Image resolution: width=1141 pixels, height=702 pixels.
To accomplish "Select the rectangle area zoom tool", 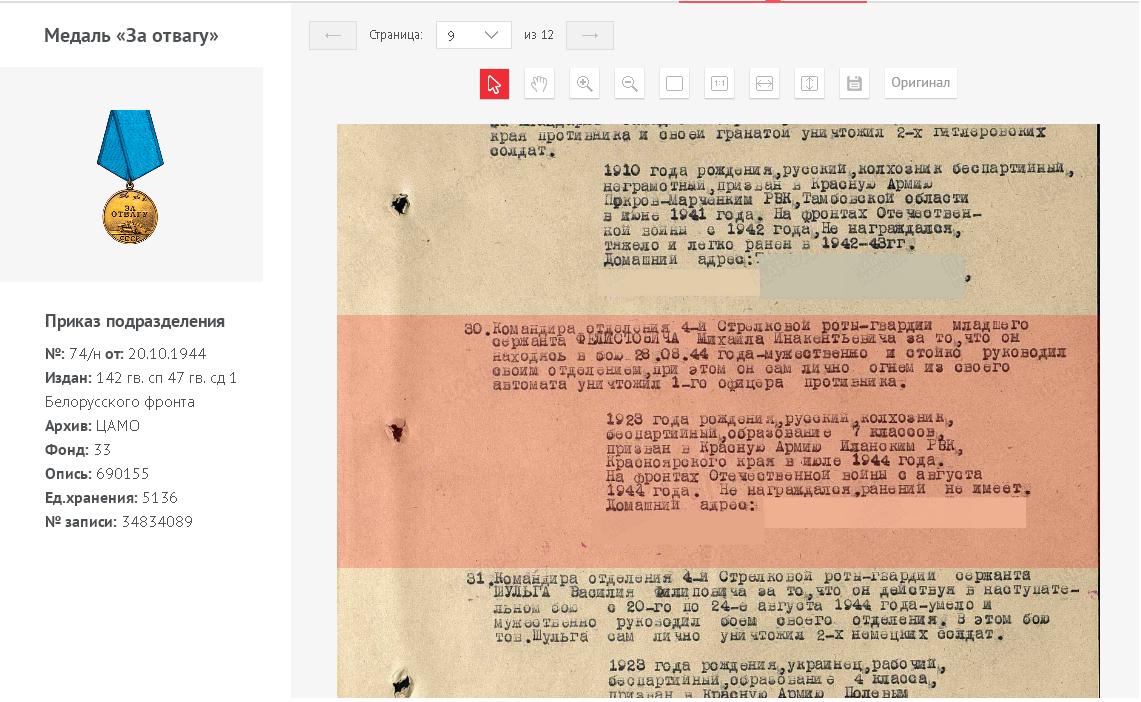I will [x=674, y=84].
